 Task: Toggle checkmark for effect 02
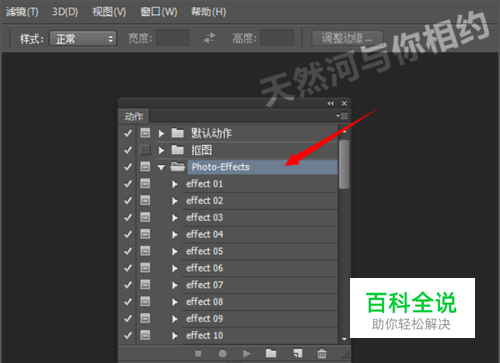coord(128,200)
